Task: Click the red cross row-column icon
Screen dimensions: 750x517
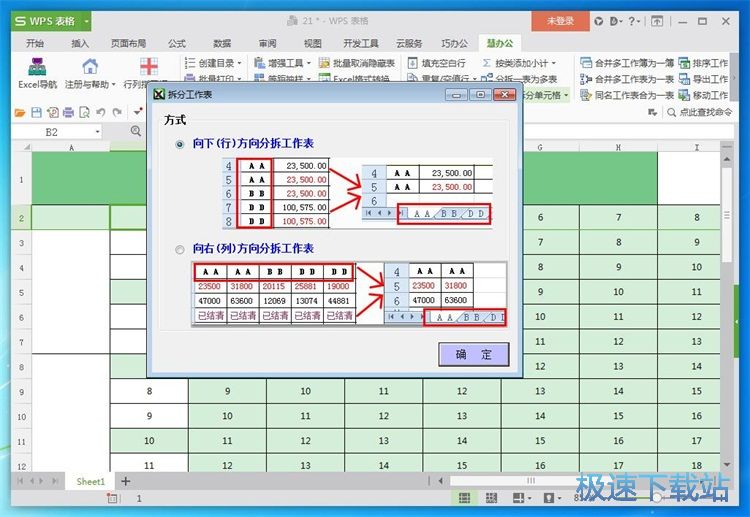Action: (x=149, y=66)
